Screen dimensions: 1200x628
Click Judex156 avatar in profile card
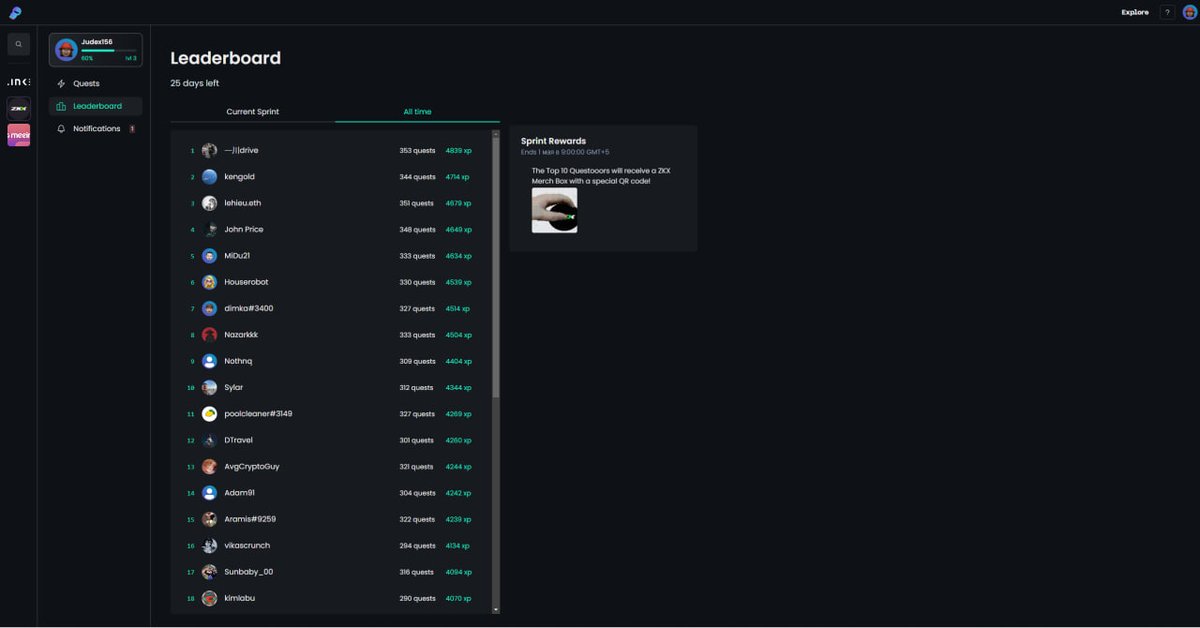[66, 50]
